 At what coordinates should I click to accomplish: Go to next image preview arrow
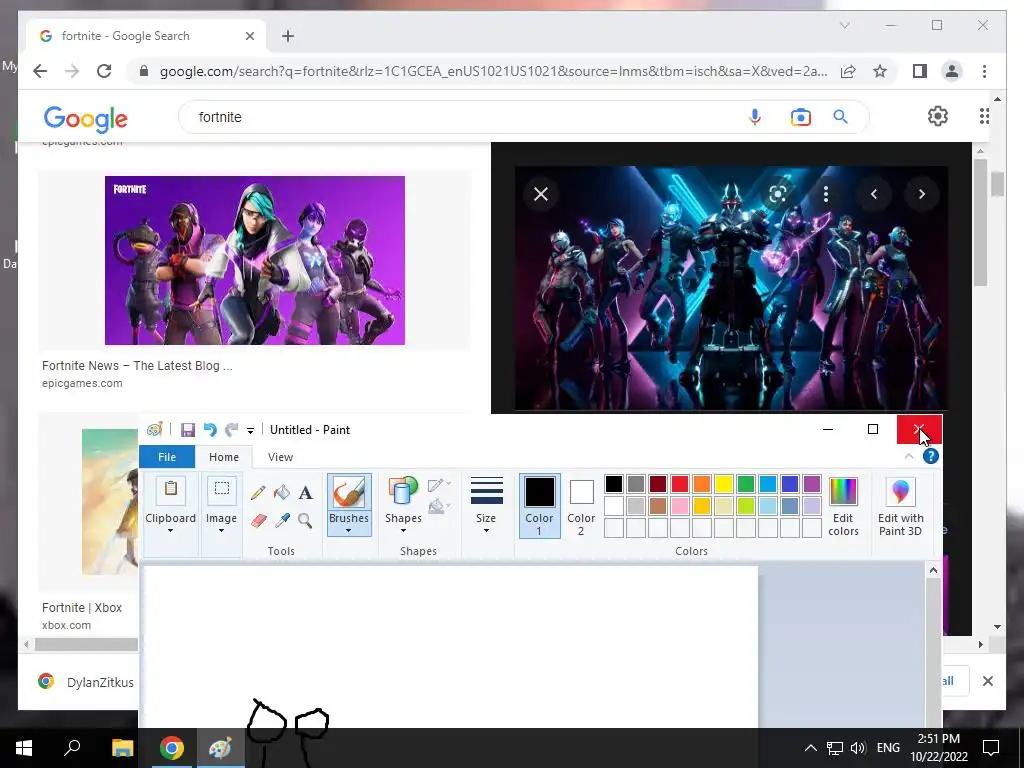(x=921, y=194)
